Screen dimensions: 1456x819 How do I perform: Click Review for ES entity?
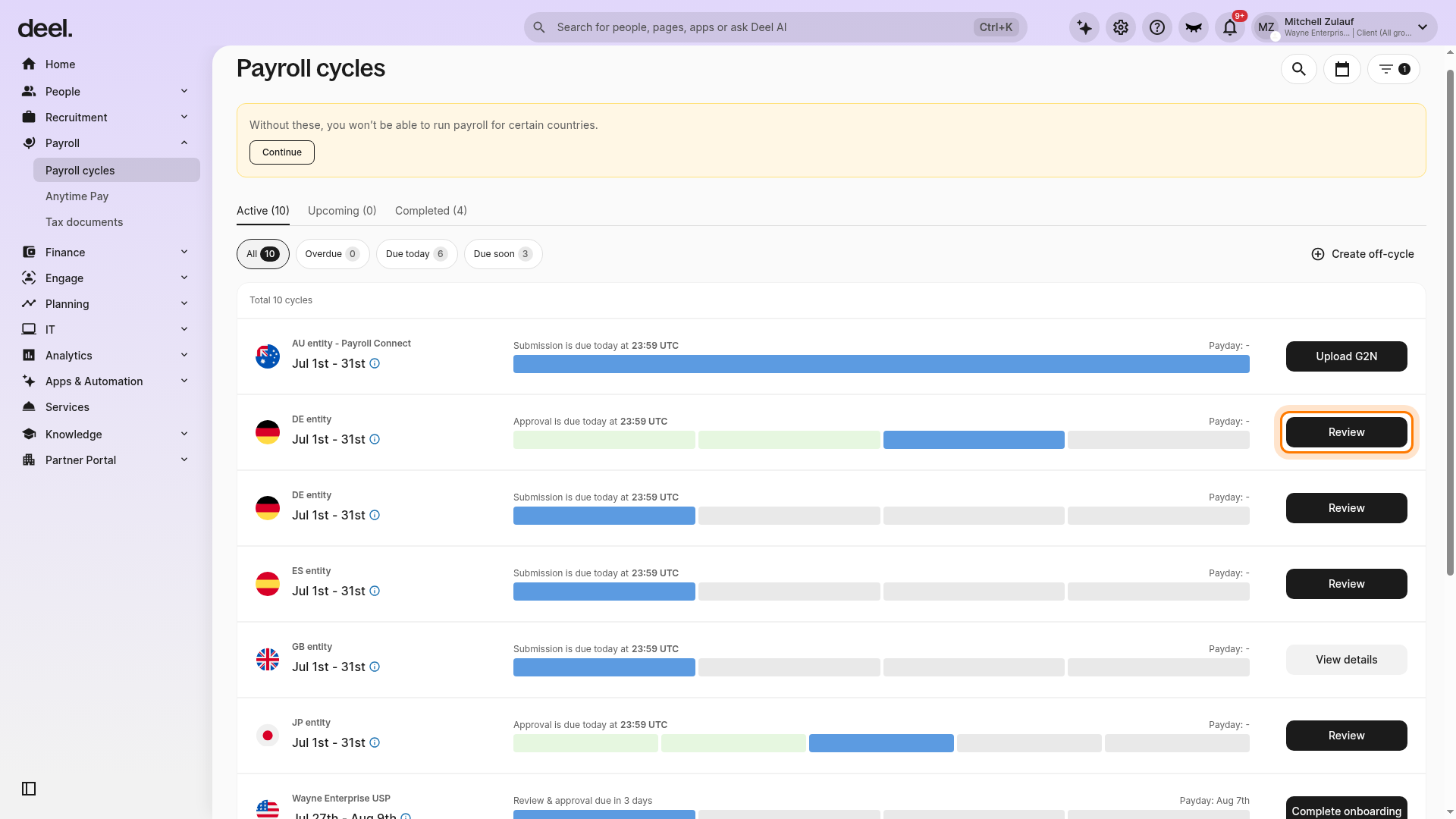(x=1347, y=584)
